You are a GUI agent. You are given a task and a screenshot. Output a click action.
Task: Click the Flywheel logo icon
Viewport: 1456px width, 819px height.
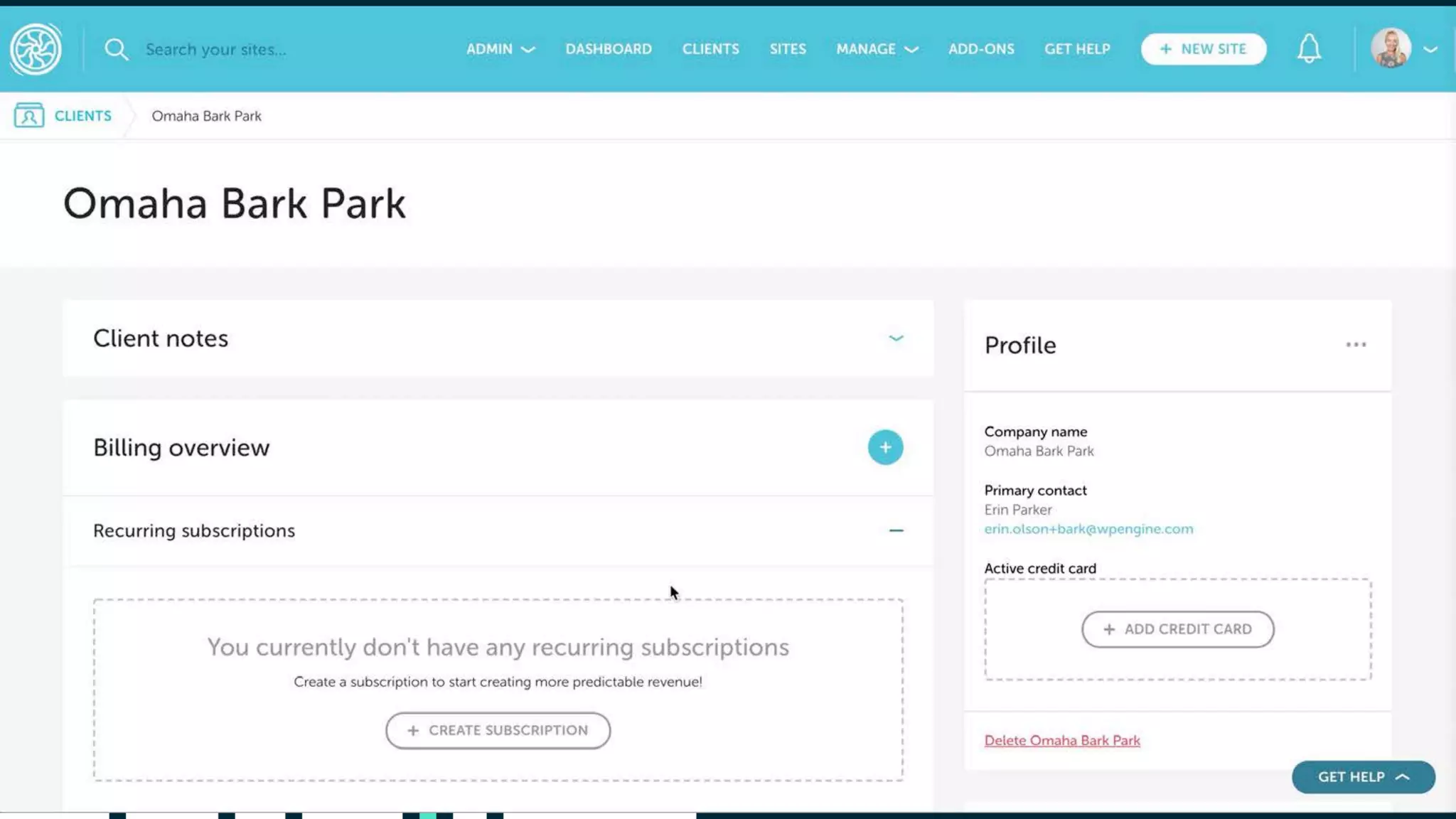[x=36, y=49]
